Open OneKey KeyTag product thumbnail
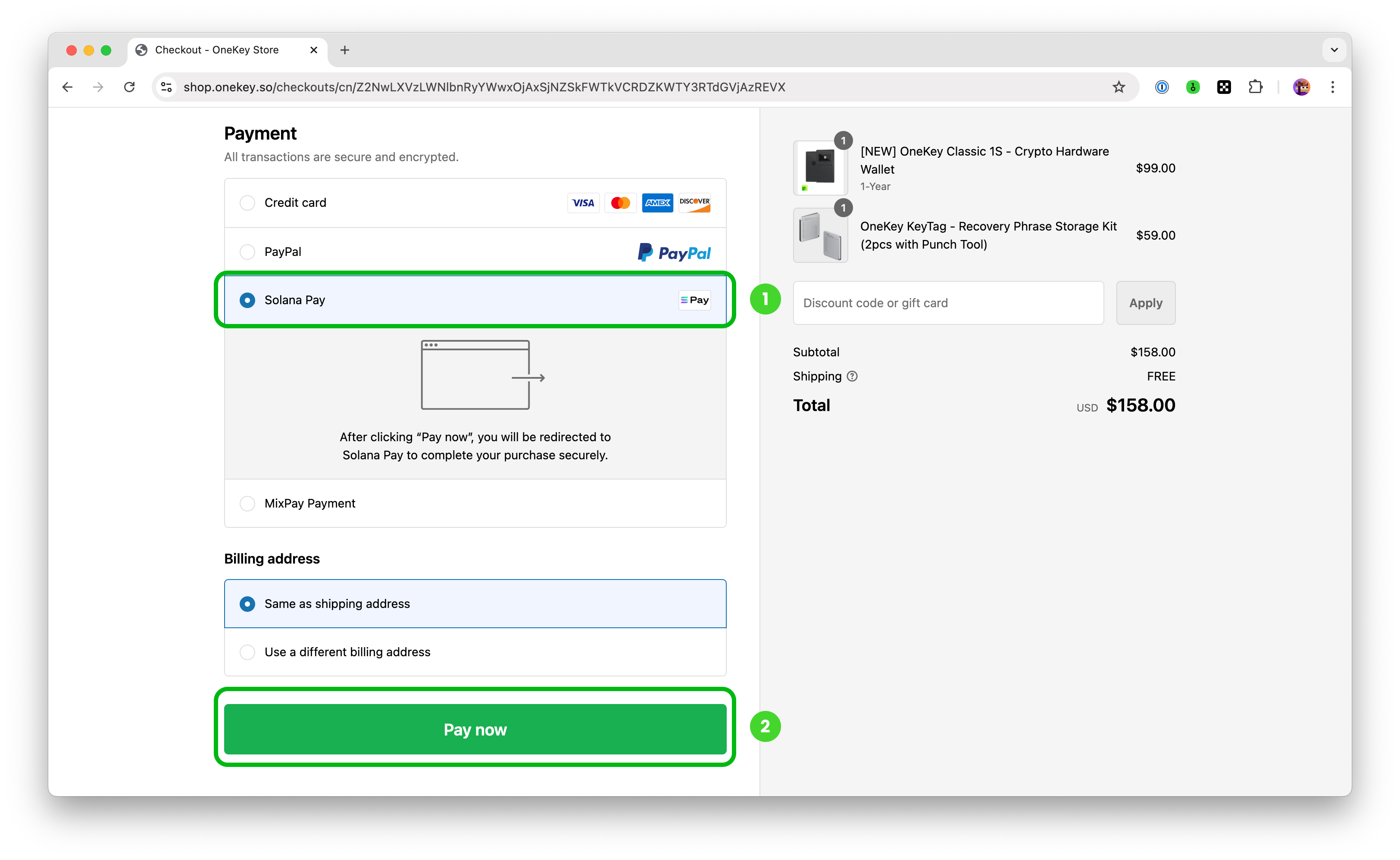The width and height of the screenshot is (1400, 860). point(820,235)
